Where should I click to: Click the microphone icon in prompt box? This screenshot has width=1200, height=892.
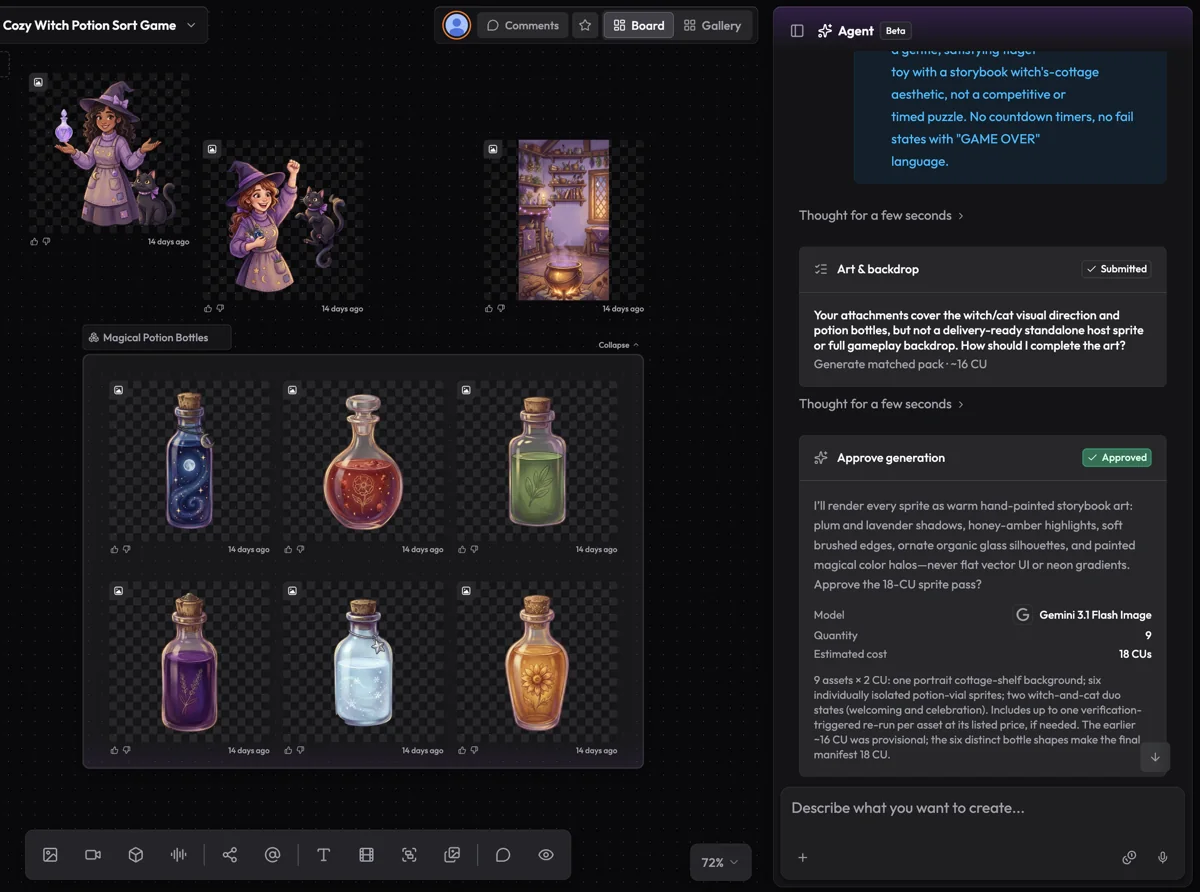point(1163,857)
